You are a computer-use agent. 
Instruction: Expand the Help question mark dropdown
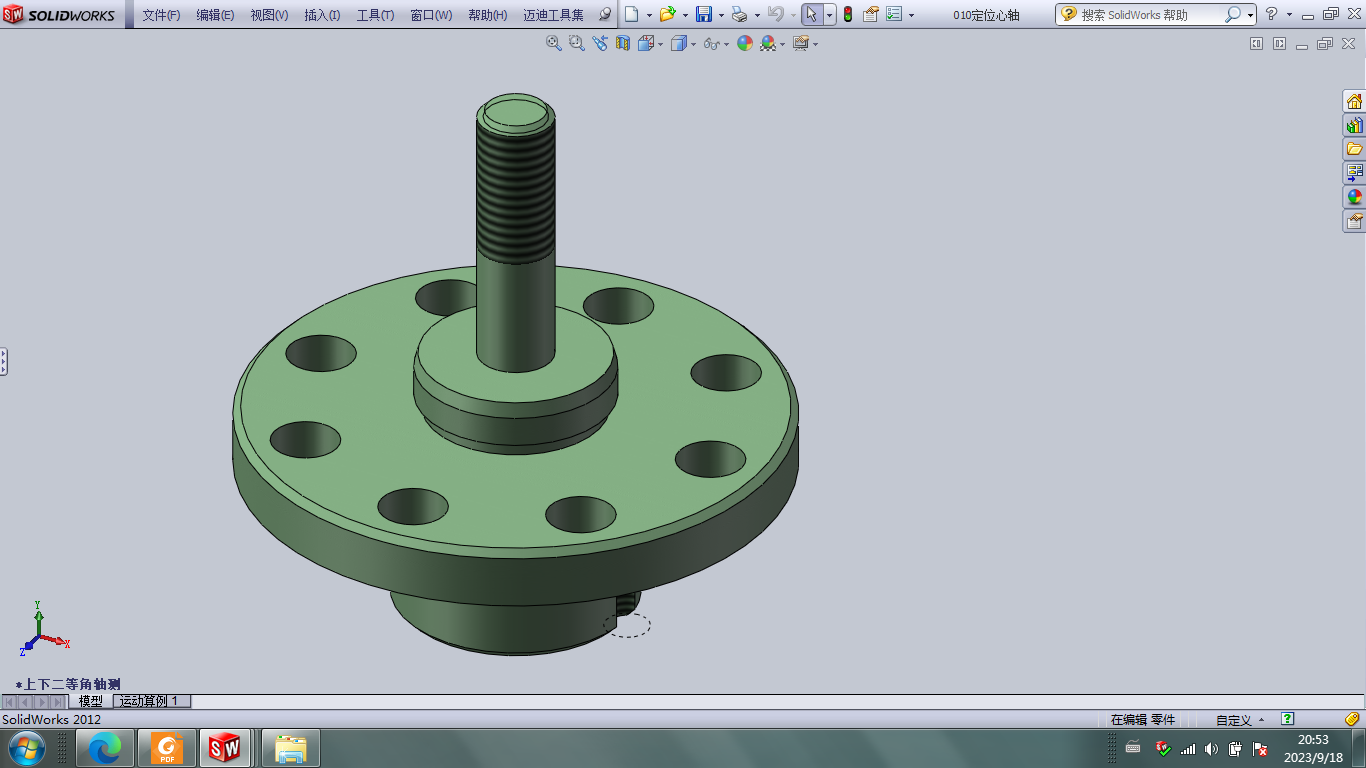[x=1289, y=15]
